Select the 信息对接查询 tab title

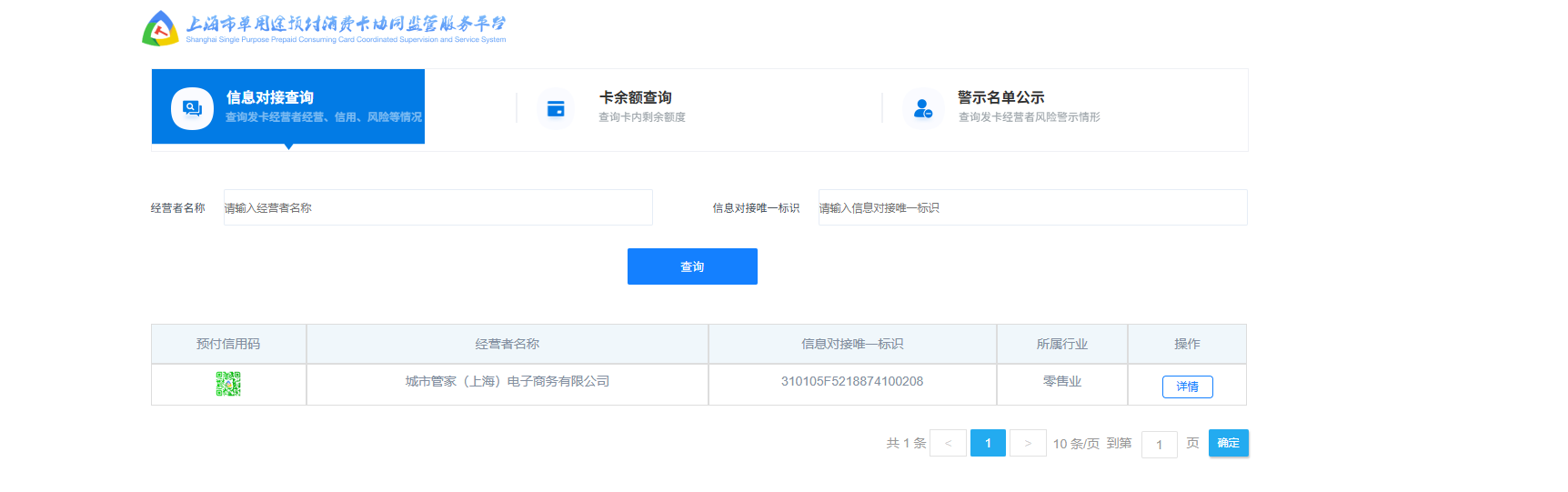click(269, 97)
